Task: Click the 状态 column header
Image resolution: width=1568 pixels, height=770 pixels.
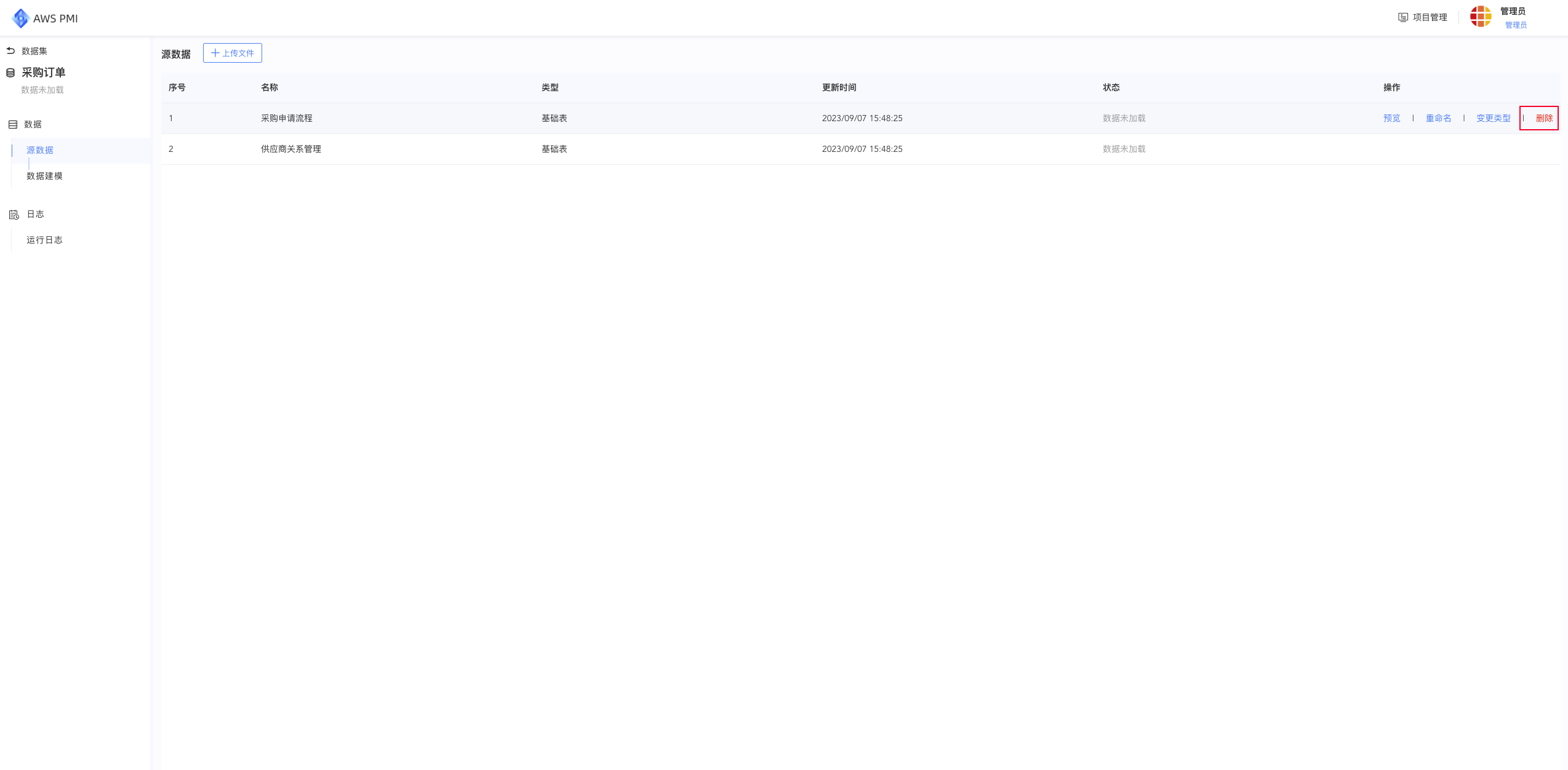Action: [x=1111, y=87]
